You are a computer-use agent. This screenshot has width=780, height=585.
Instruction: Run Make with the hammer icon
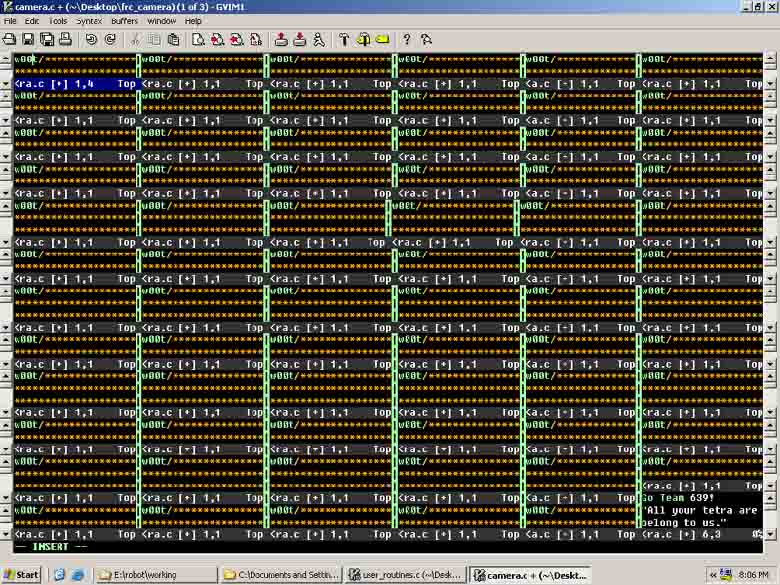coord(344,39)
